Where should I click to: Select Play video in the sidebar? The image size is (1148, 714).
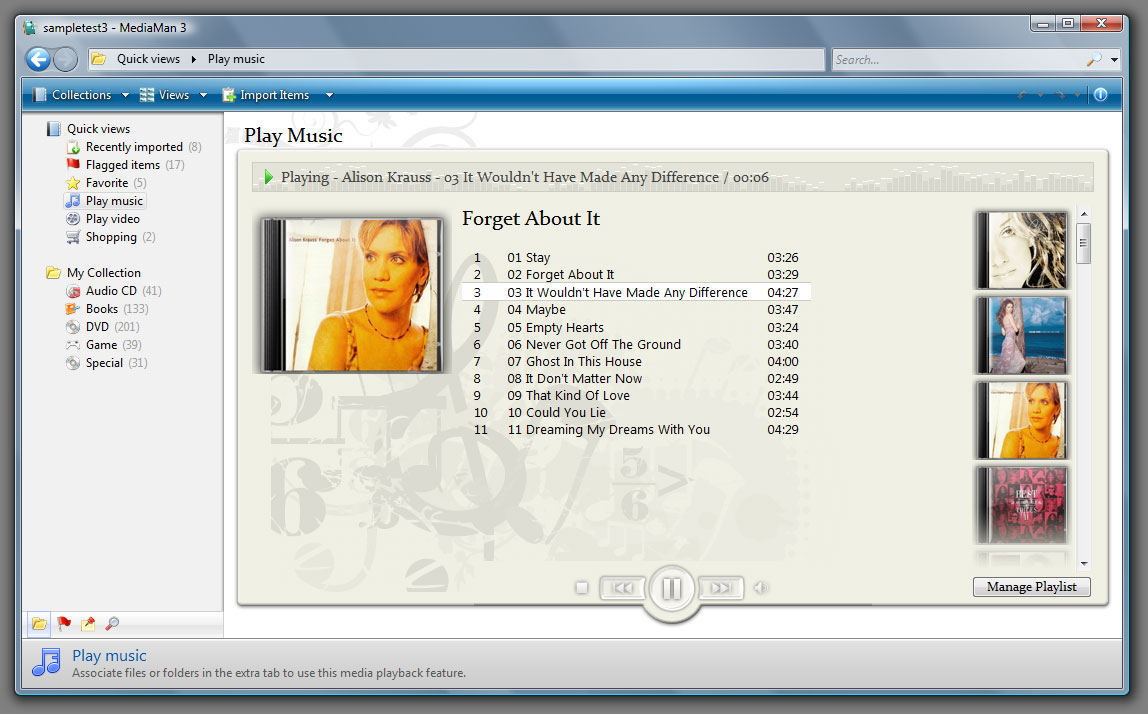(103, 219)
